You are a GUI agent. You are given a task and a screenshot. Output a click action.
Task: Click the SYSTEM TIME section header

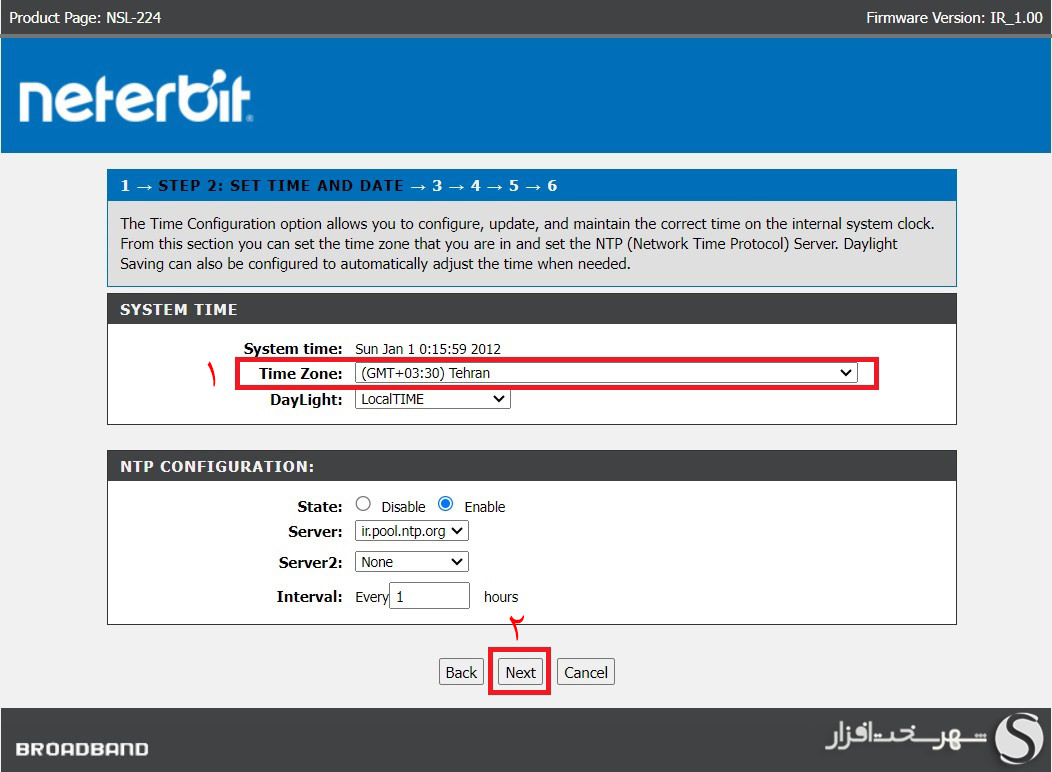(x=178, y=310)
